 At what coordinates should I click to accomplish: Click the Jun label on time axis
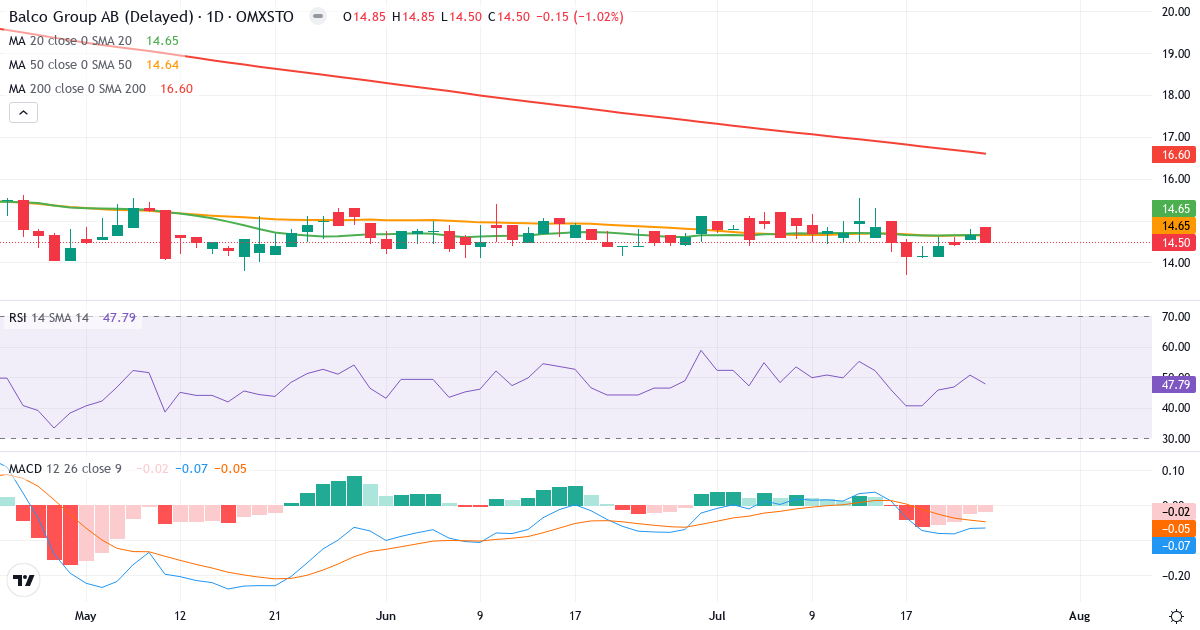[x=385, y=615]
